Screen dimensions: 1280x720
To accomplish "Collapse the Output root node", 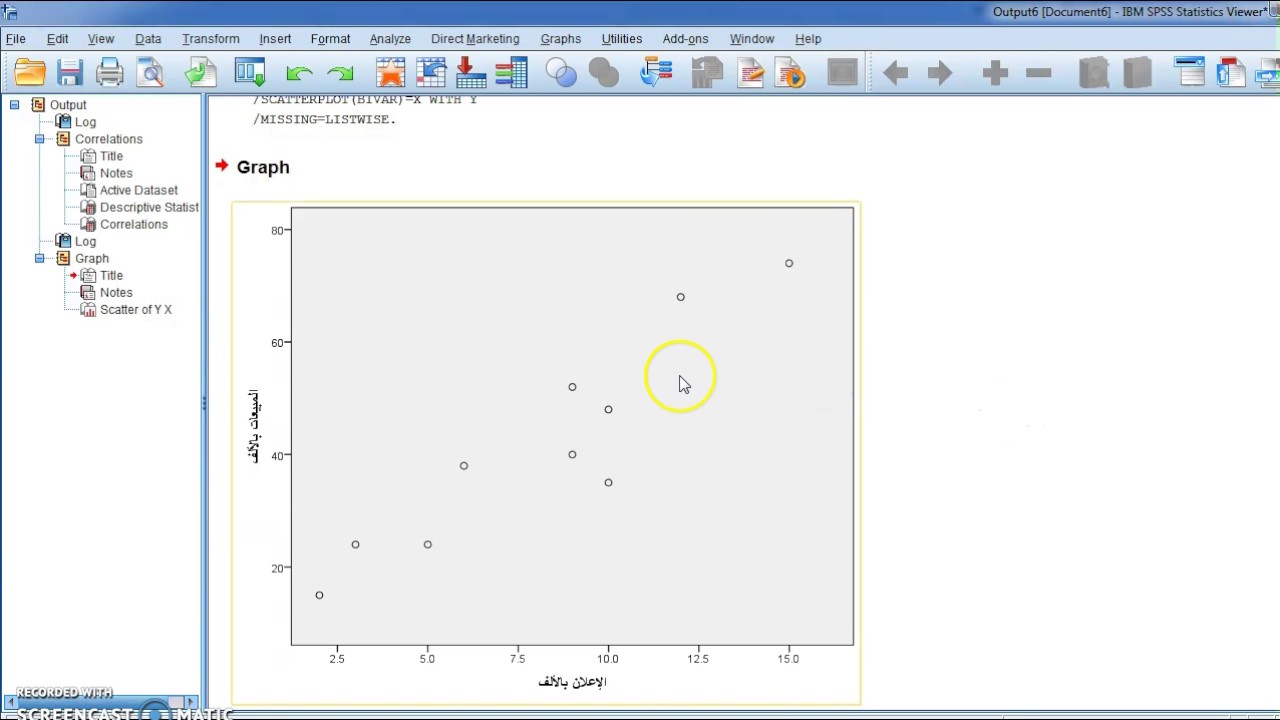I will pyautogui.click(x=14, y=105).
